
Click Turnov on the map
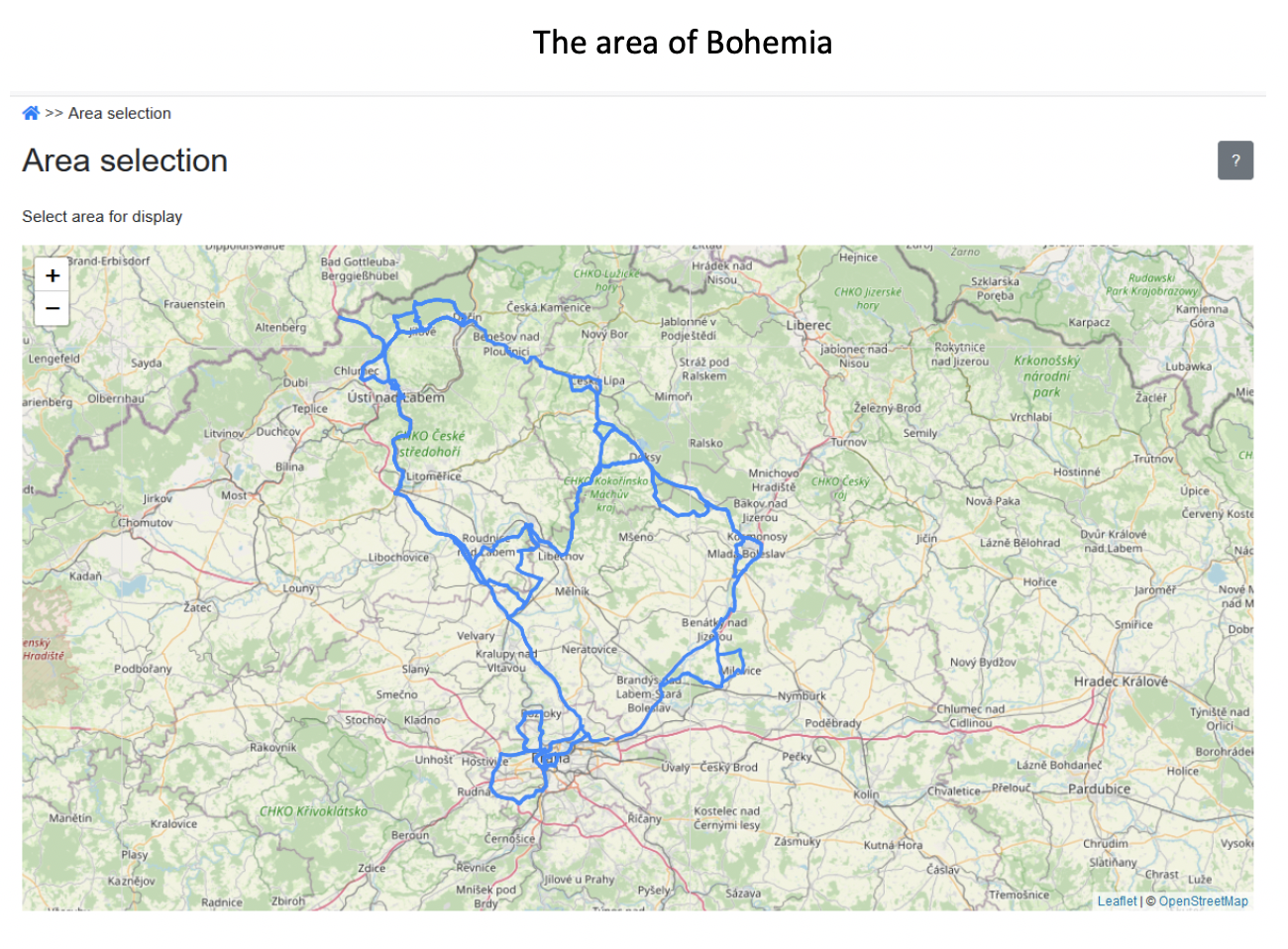[848, 442]
